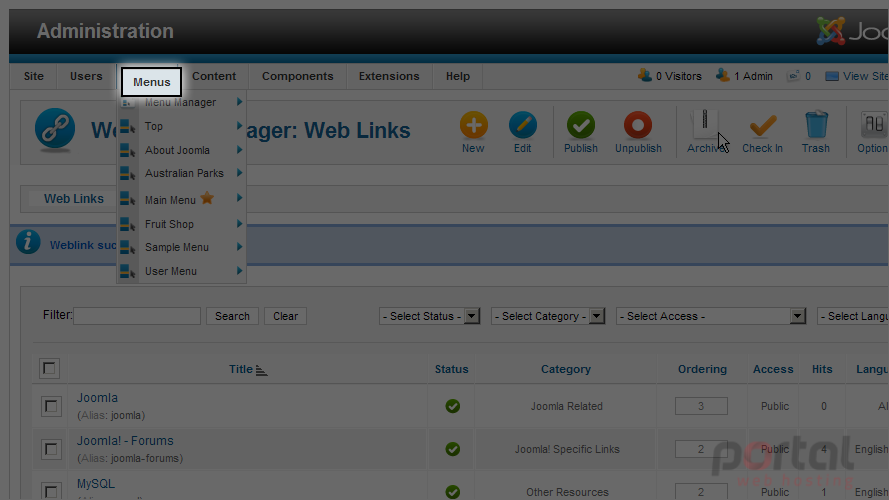Click the Check In toolbar icon
This screenshot has width=889, height=500.
(x=763, y=125)
